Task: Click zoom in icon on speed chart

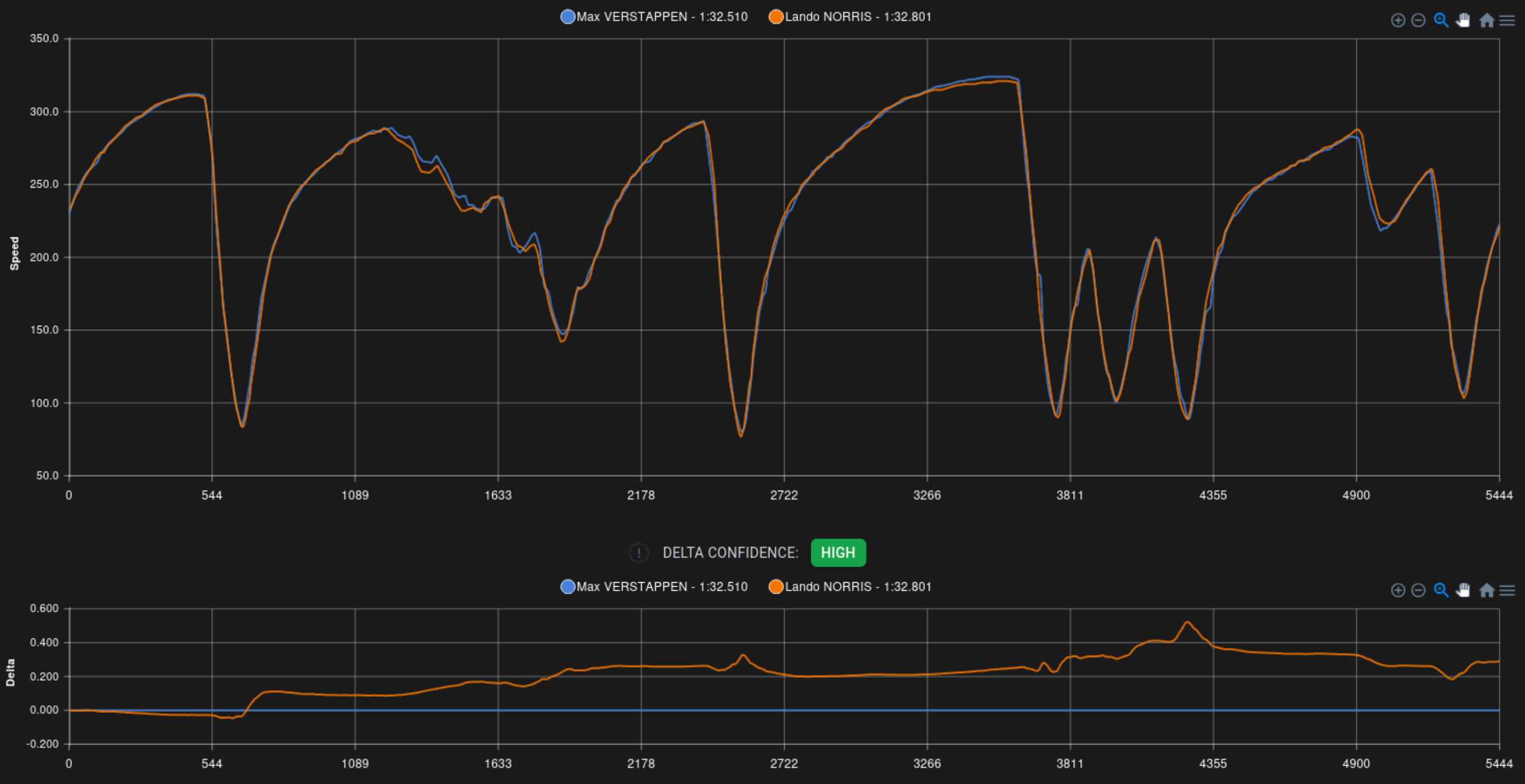Action: pyautogui.click(x=1398, y=21)
